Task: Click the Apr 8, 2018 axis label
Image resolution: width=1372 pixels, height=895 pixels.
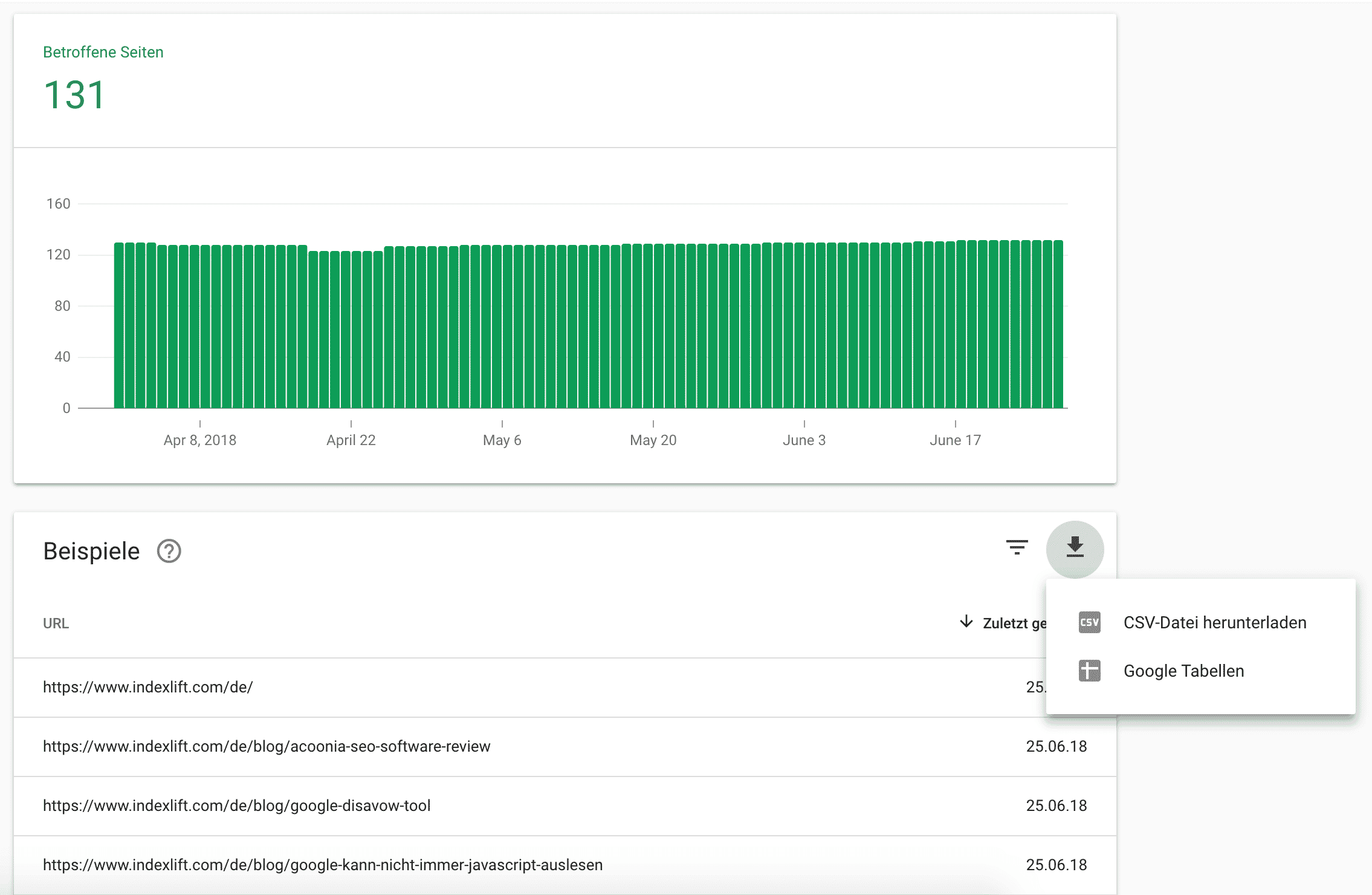Action: click(199, 440)
